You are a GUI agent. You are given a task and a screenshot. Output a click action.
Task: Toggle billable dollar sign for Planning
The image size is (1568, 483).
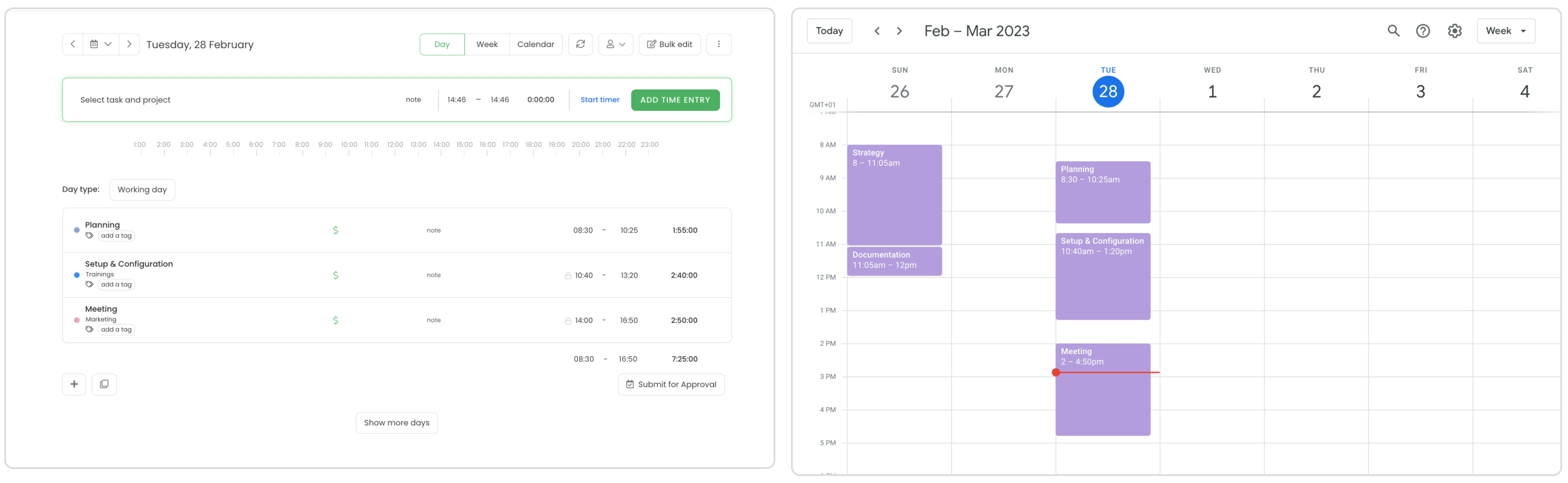click(x=336, y=231)
